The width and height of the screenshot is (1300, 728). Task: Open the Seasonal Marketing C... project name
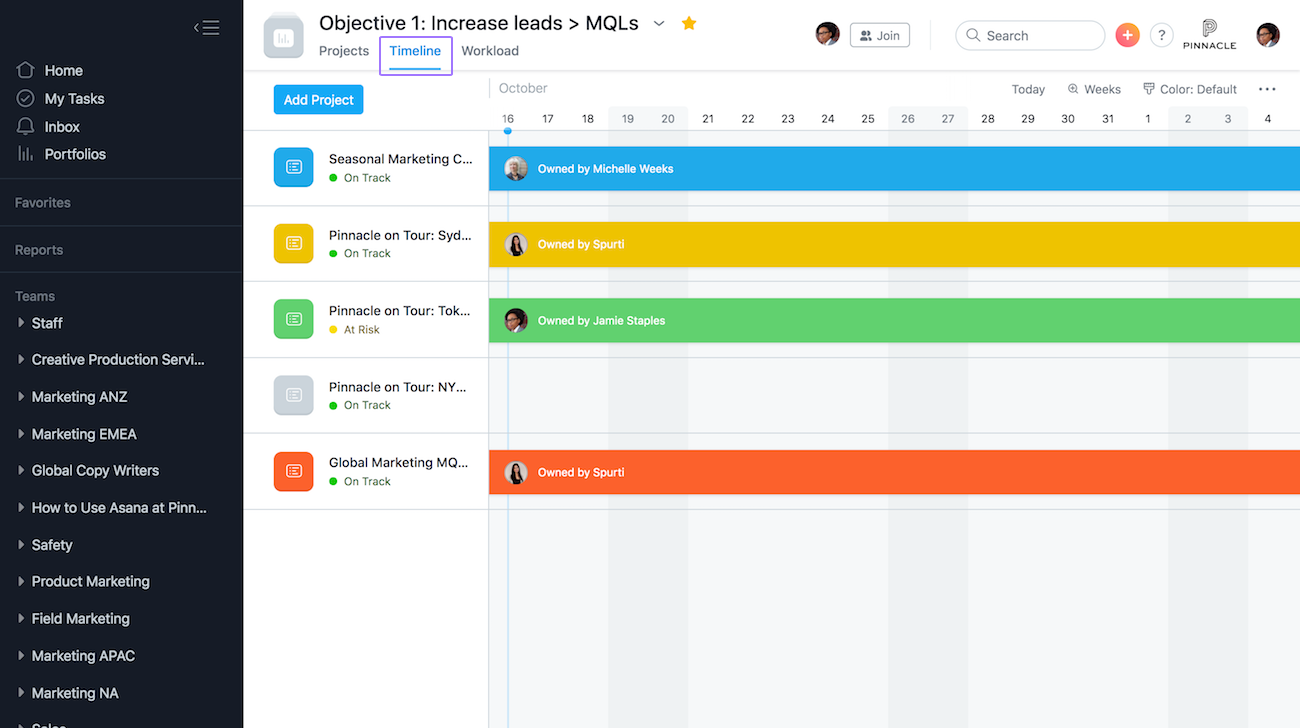[400, 159]
